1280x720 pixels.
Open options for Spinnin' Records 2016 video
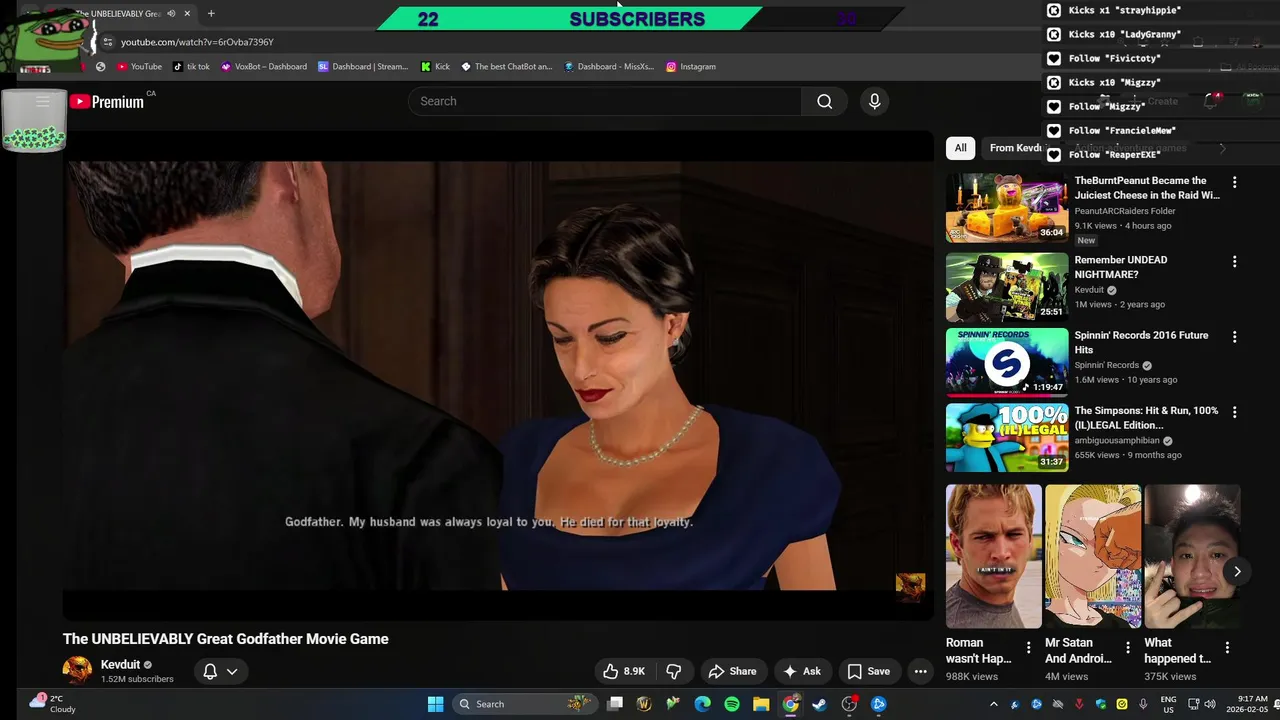tap(1234, 337)
